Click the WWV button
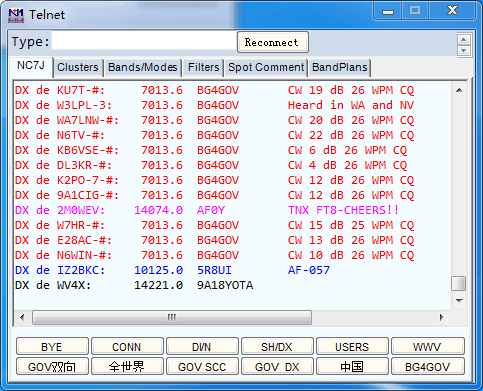The image size is (483, 391). pyautogui.click(x=428, y=347)
